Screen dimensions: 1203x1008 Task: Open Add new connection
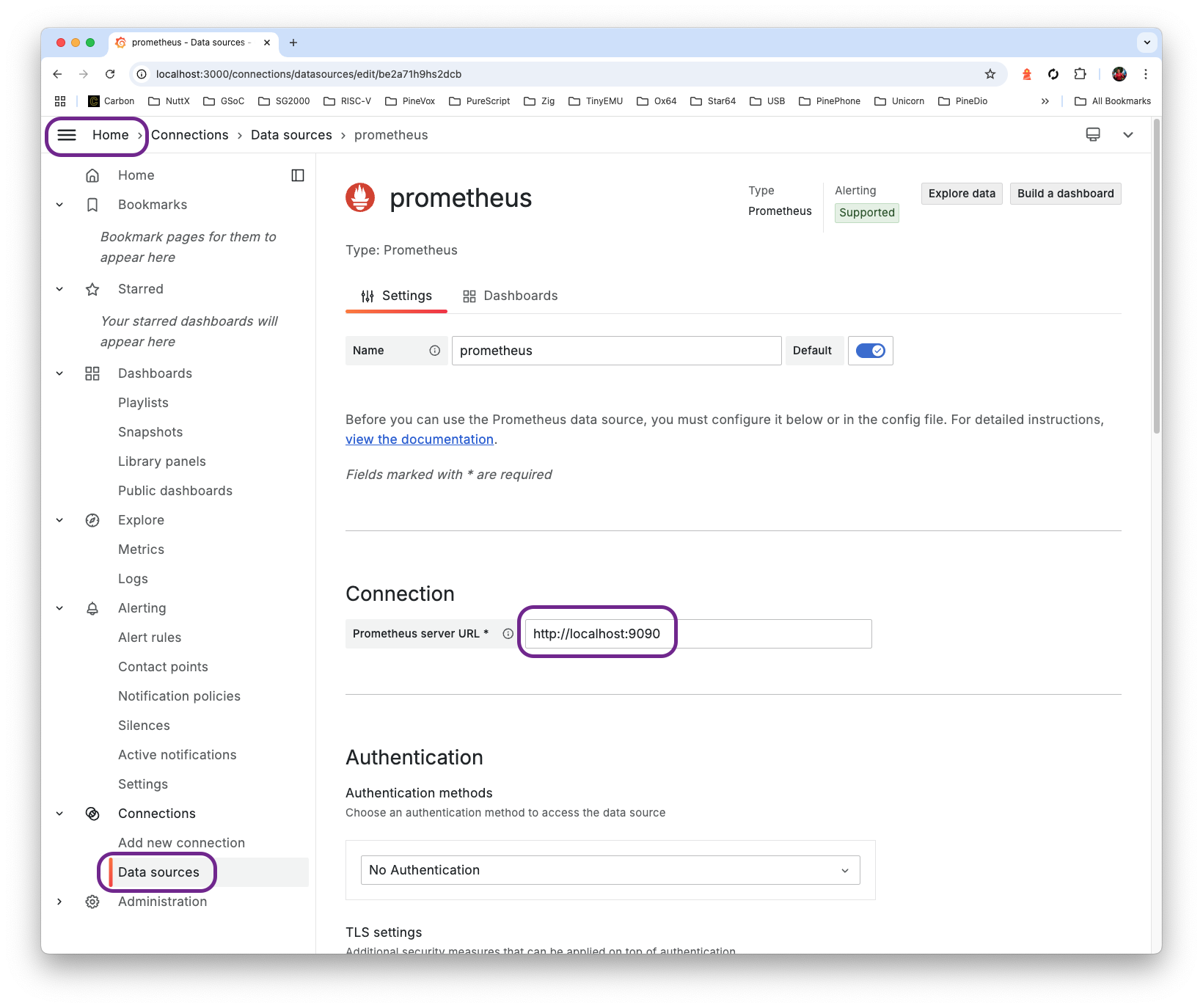(181, 843)
